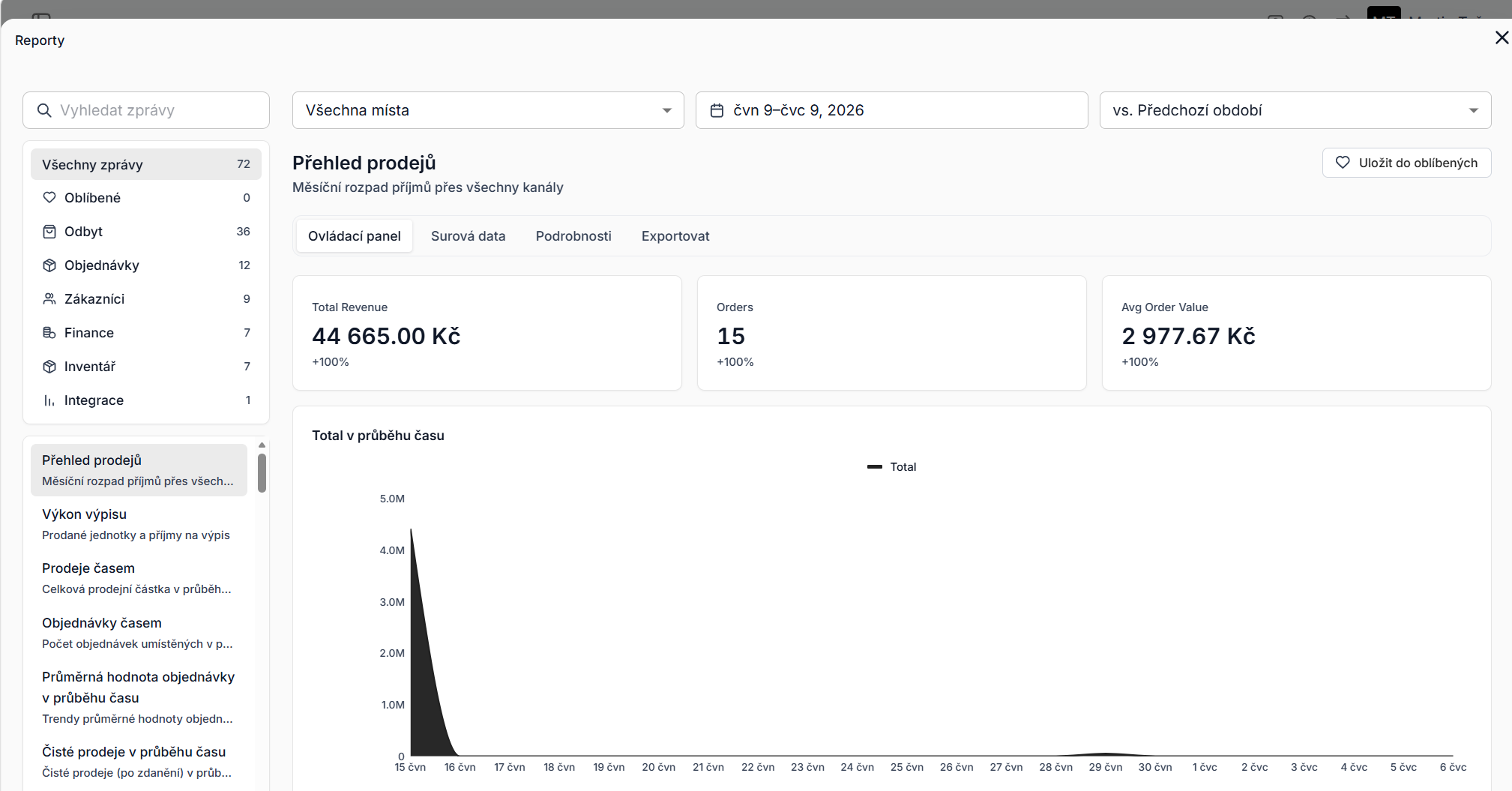This screenshot has width=1512, height=791.
Task: Click the search magnifier icon
Action: [x=44, y=110]
